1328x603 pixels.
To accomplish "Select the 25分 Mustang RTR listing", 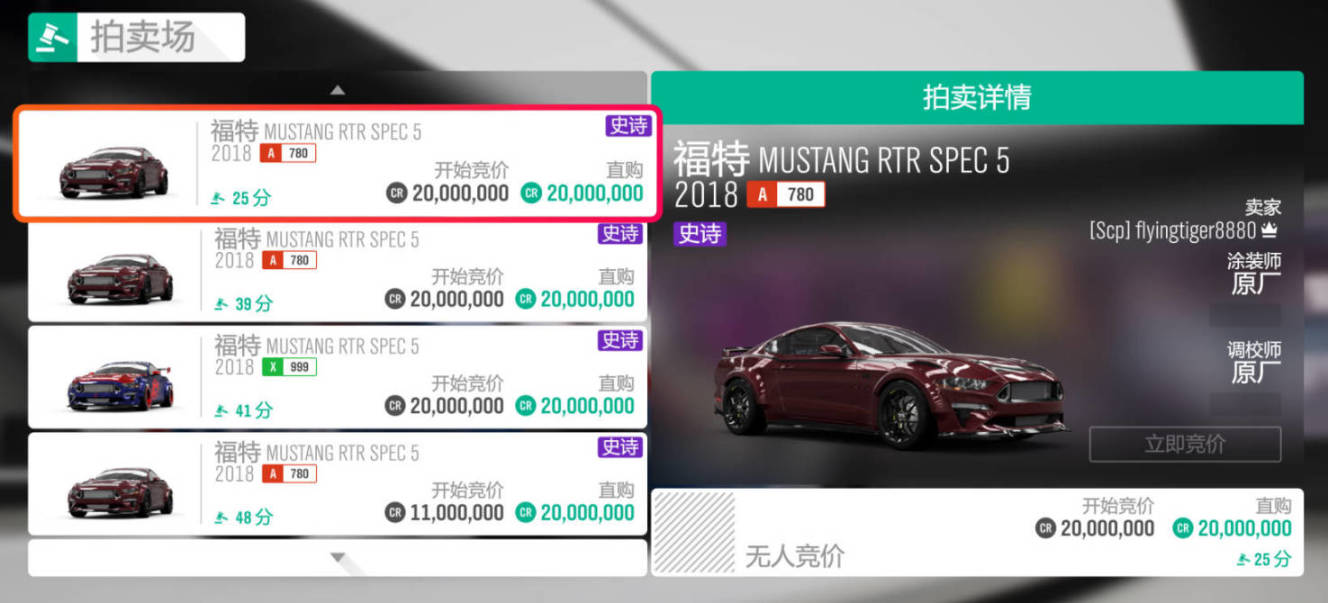I will pyautogui.click(x=336, y=163).
